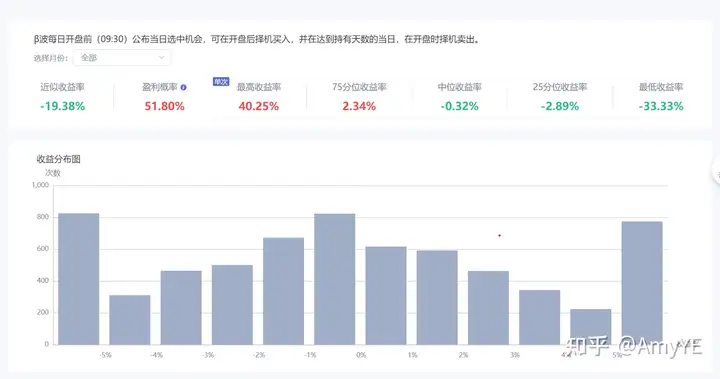Click the 次数 axis title
This screenshot has width=720, height=379.
coord(53,173)
